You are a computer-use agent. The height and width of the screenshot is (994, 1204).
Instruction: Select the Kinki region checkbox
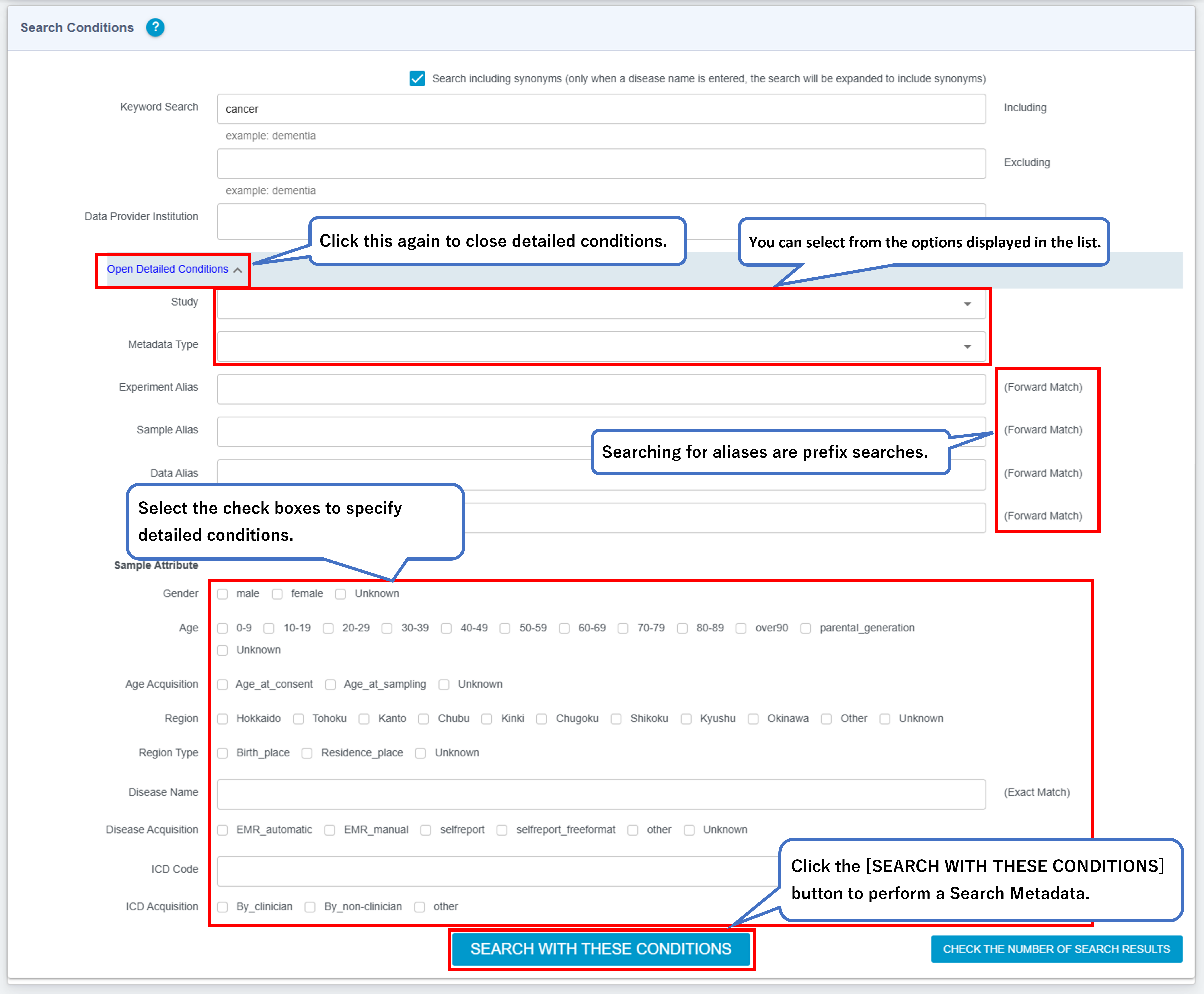[487, 719]
